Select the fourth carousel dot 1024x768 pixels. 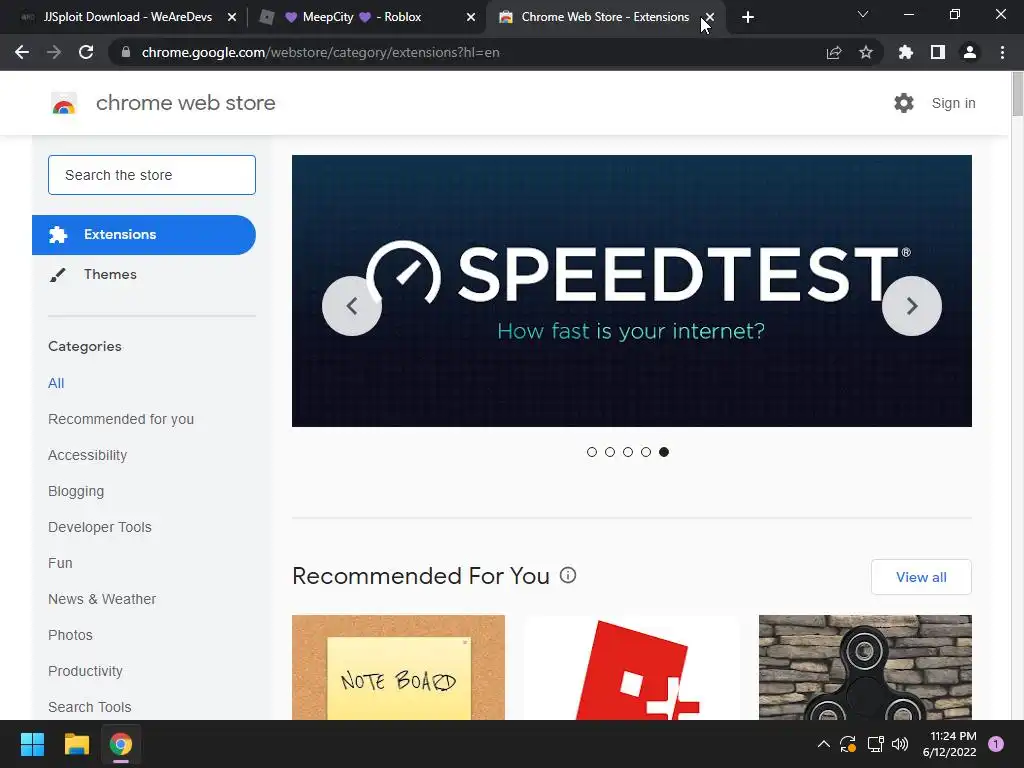click(x=646, y=452)
